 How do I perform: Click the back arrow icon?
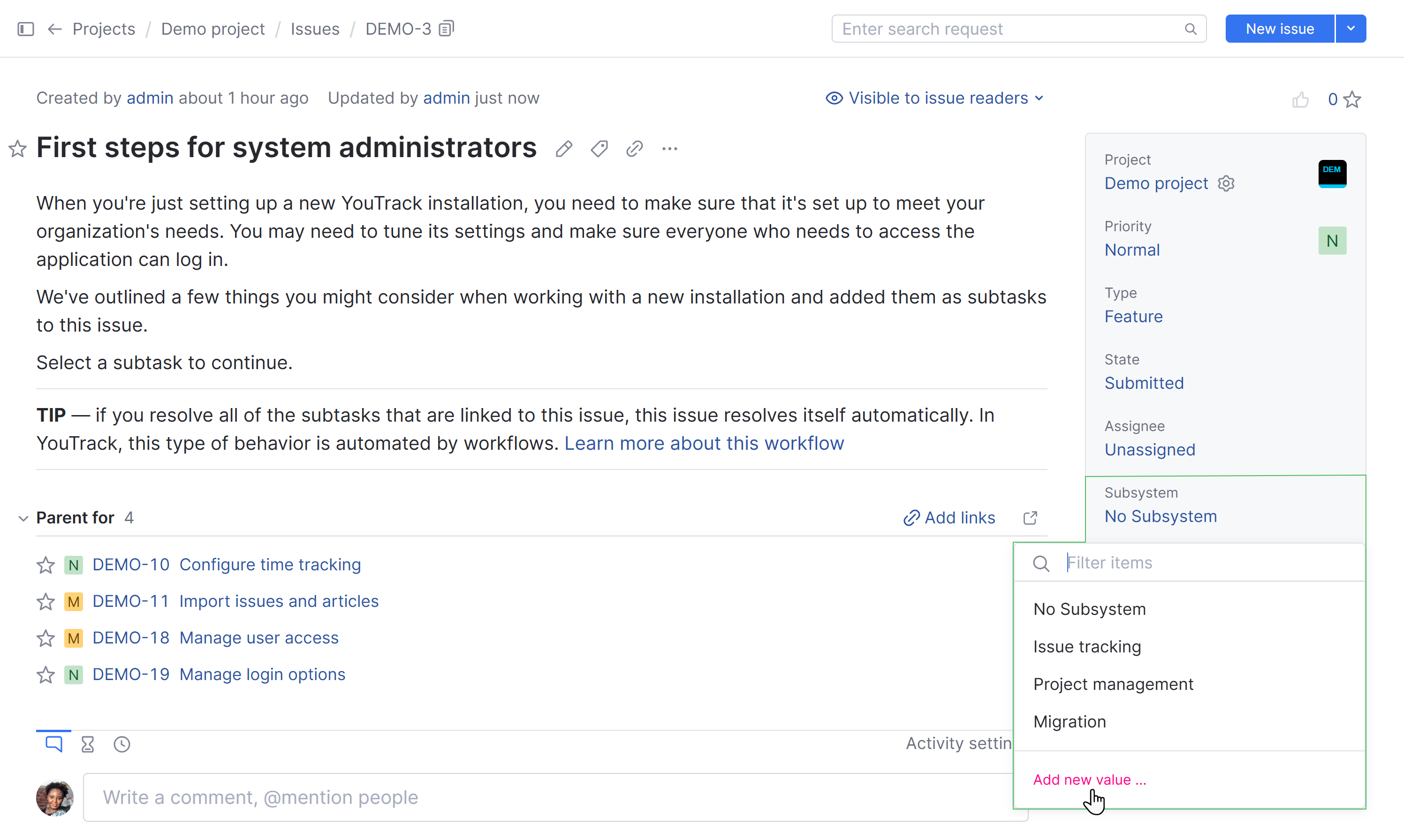click(x=54, y=29)
